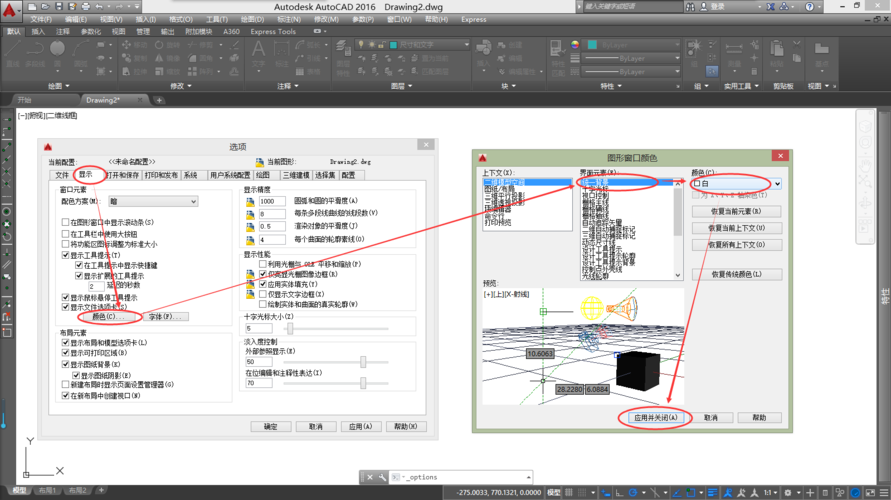Select the Line tool in the draw panel
891x500 pixels.
coord(13,52)
